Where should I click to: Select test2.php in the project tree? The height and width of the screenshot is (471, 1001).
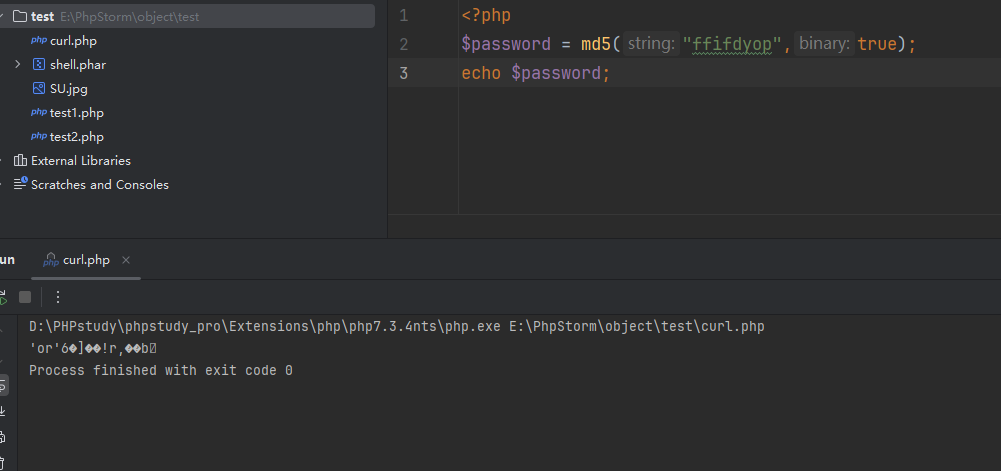pos(76,137)
